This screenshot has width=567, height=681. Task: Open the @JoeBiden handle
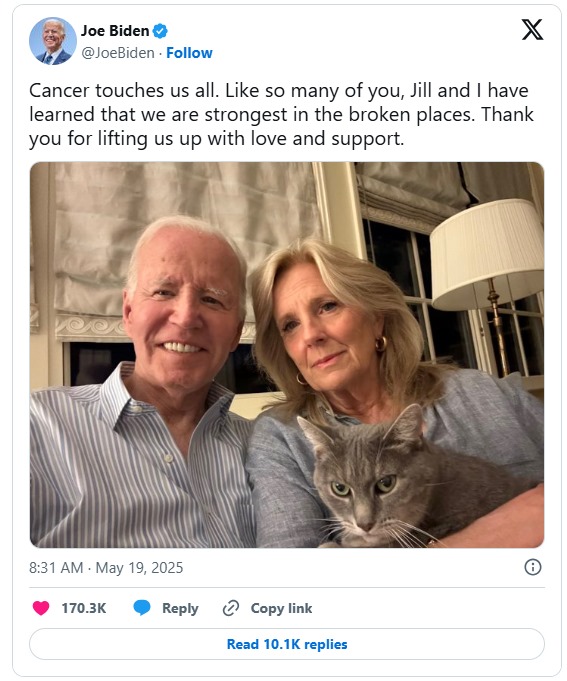click(118, 53)
